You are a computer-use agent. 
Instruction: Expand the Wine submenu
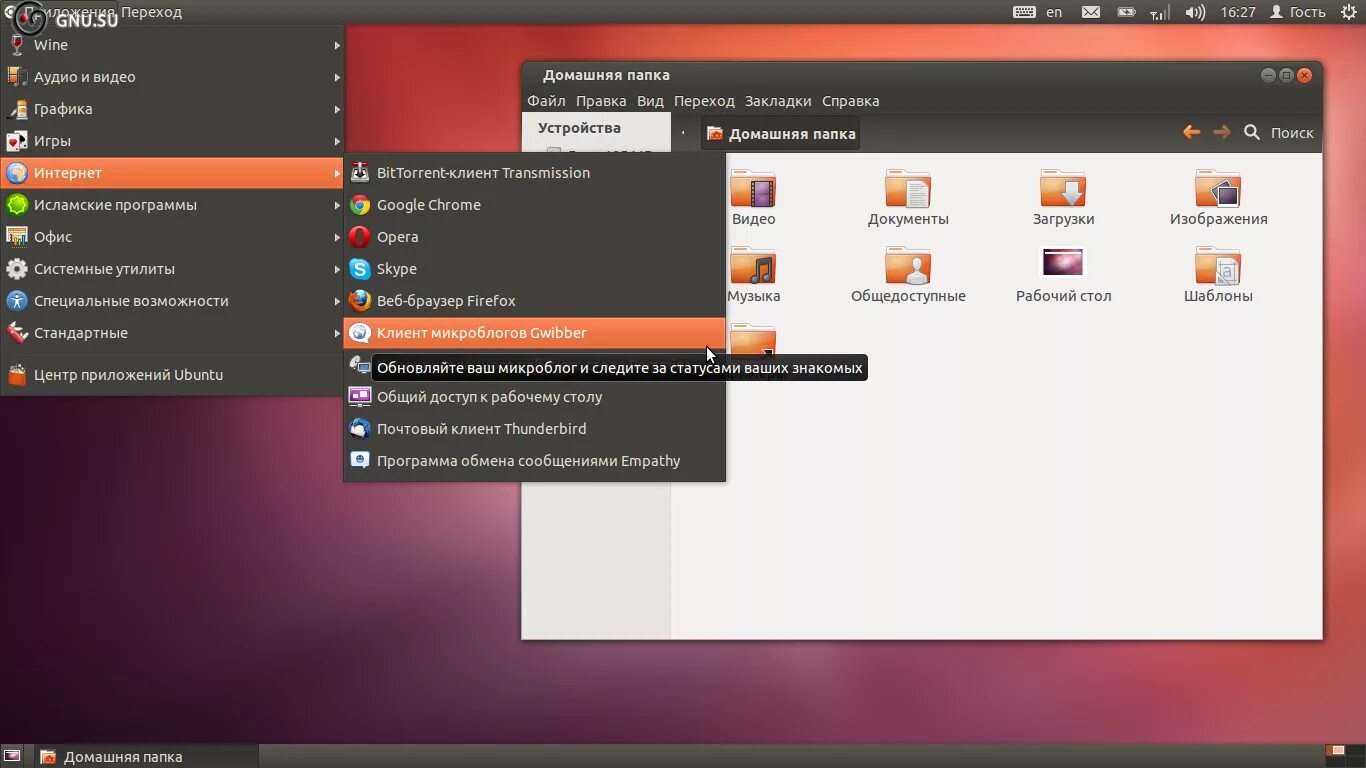[x=172, y=45]
